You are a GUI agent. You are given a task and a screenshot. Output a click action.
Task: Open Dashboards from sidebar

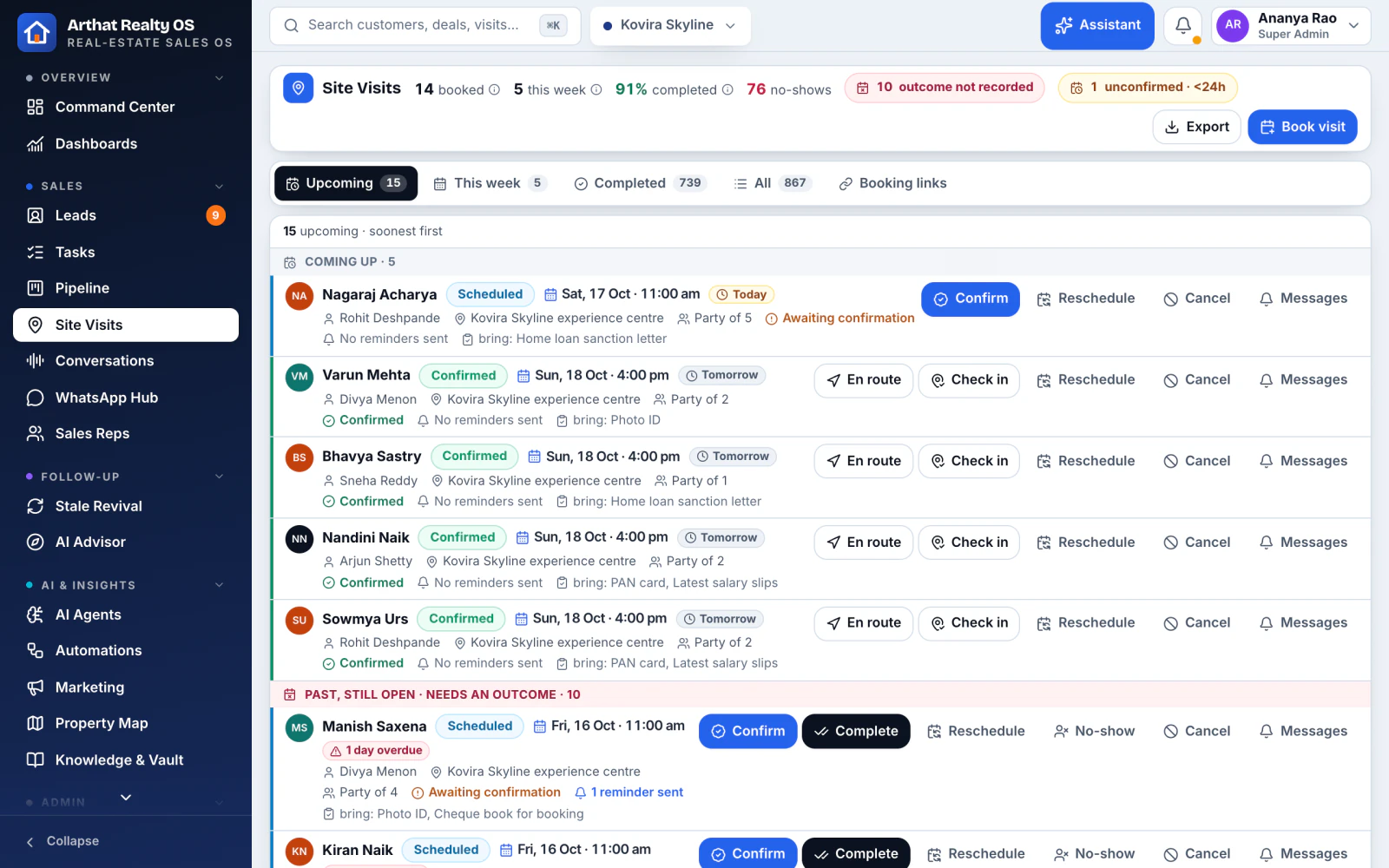coord(126,144)
